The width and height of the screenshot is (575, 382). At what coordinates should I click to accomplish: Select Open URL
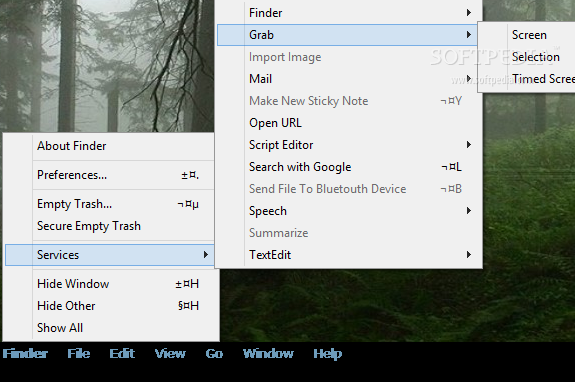[x=347, y=123]
